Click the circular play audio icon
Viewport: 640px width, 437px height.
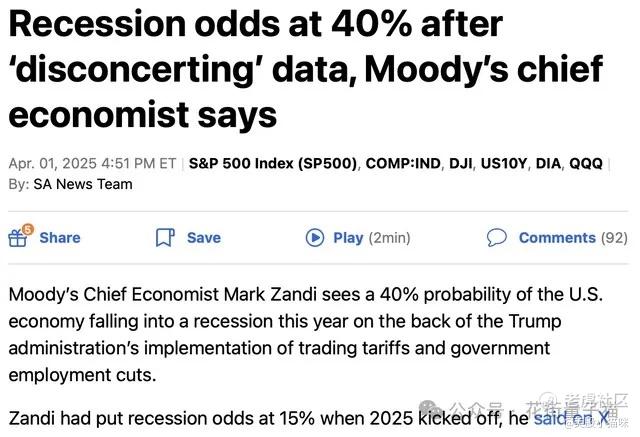pos(315,237)
